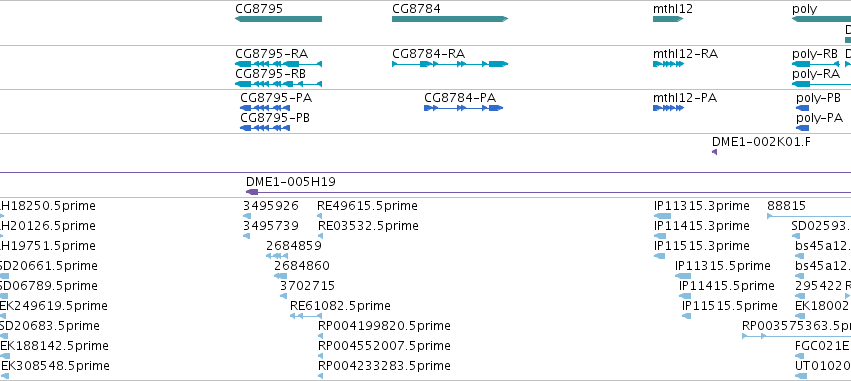851x381 pixels.
Task: Click the poly gene label
Action: pyautogui.click(x=804, y=9)
